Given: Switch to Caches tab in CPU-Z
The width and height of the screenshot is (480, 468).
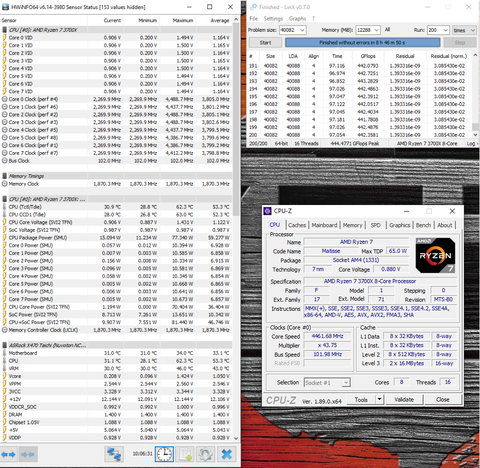Looking at the screenshot, I should (x=297, y=225).
